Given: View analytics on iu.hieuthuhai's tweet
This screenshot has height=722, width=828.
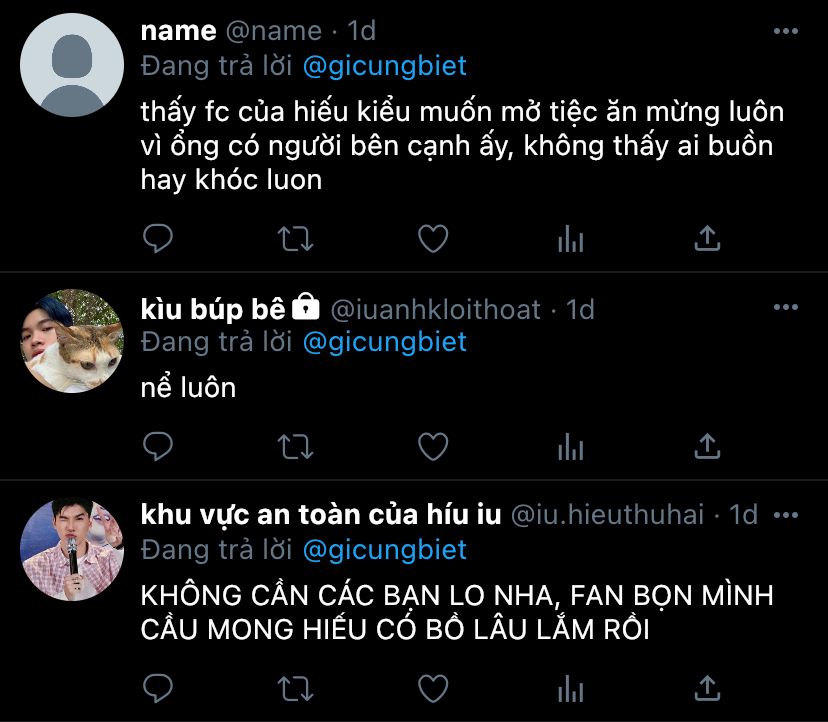Looking at the screenshot, I should [570, 687].
